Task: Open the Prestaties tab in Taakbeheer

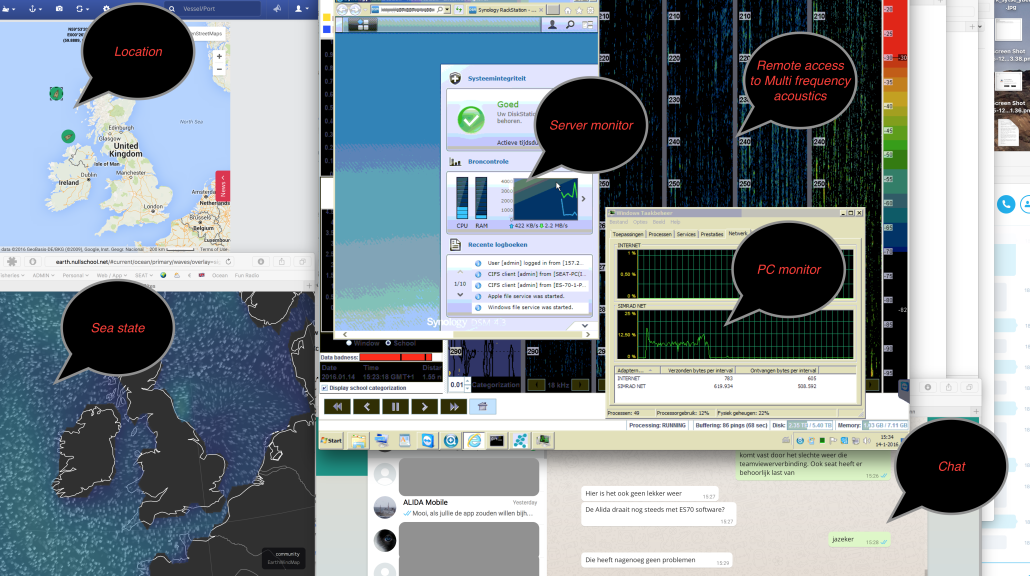Action: (711, 234)
